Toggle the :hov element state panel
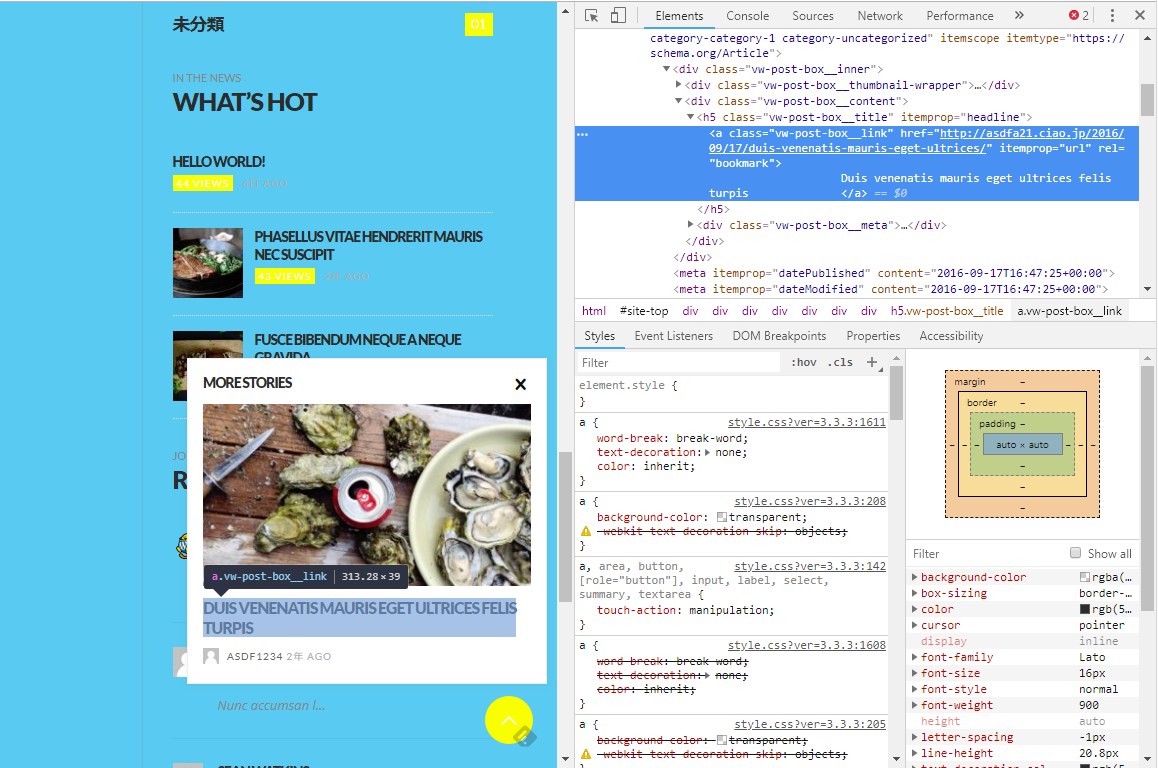This screenshot has height=768, width=1158. tap(803, 362)
